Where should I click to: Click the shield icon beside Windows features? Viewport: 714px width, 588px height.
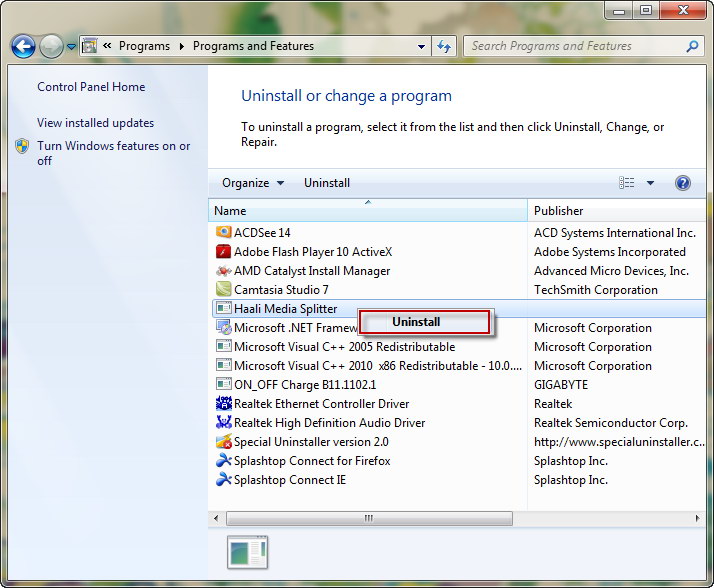pos(22,146)
